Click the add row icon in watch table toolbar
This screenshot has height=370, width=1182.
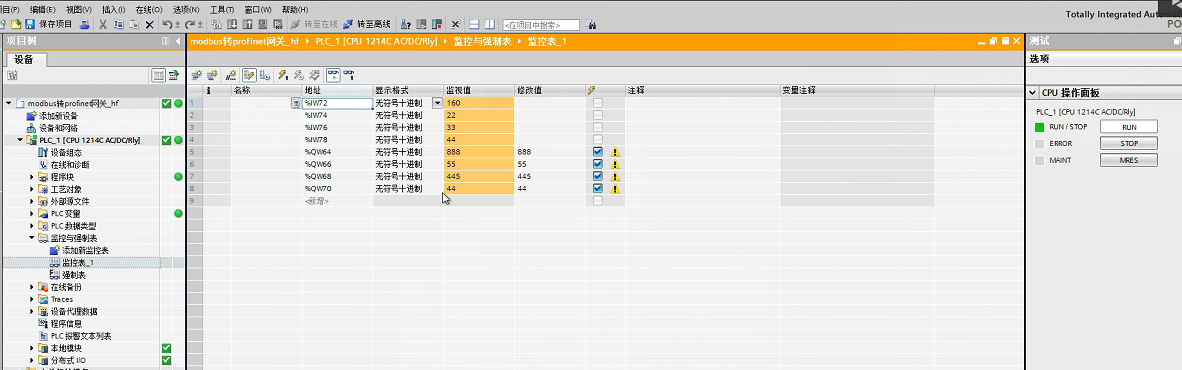tap(211, 75)
